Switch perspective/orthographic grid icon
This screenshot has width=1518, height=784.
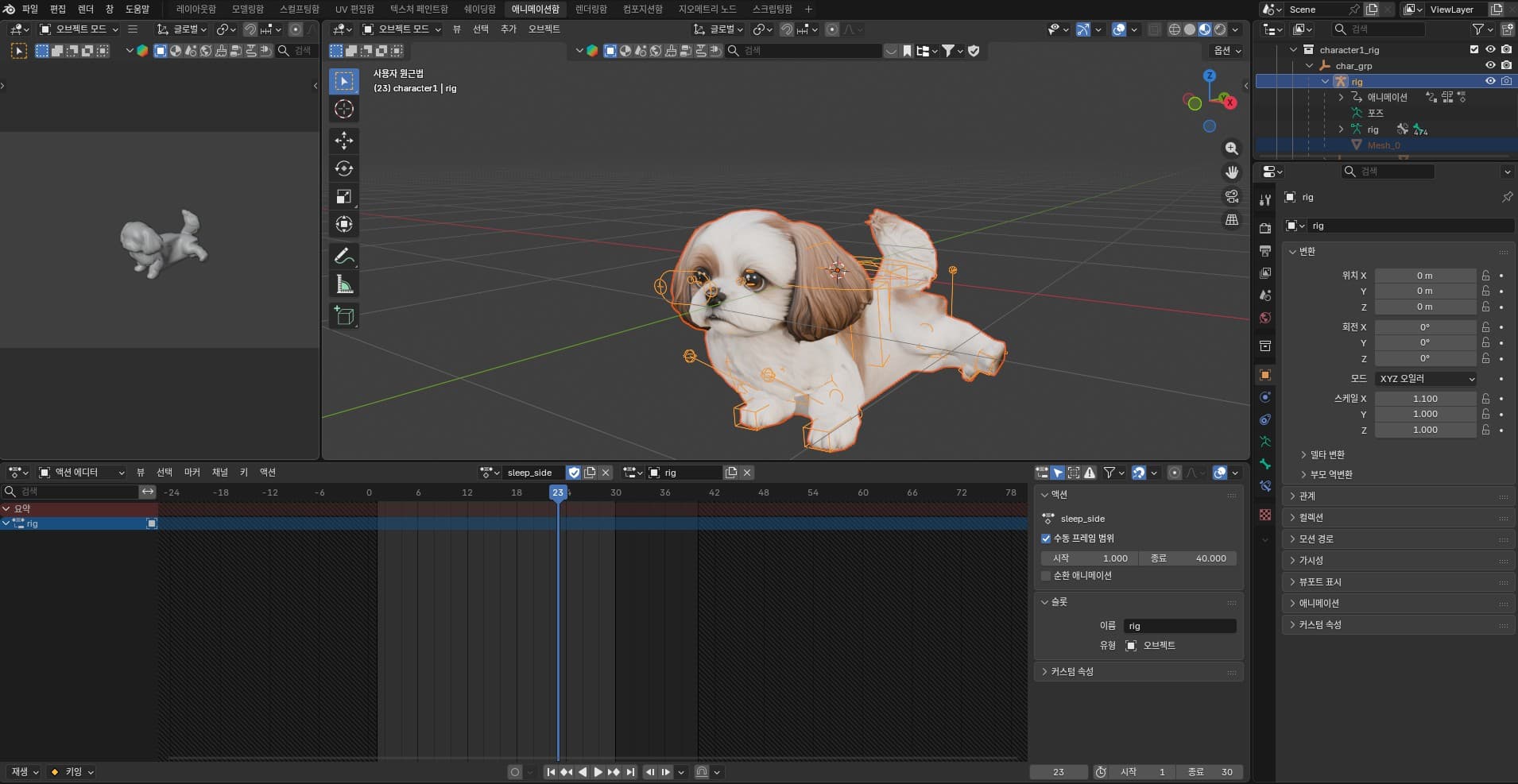click(x=1232, y=220)
